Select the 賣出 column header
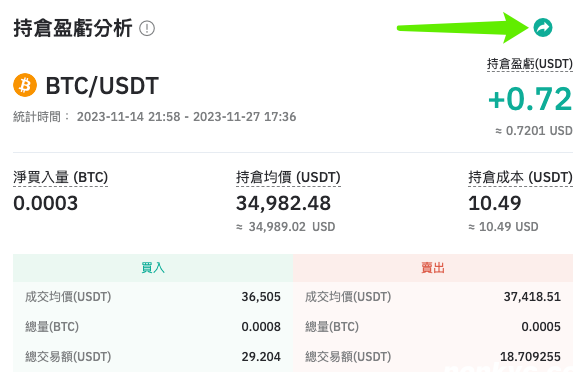The width and height of the screenshot is (587, 388). click(433, 268)
